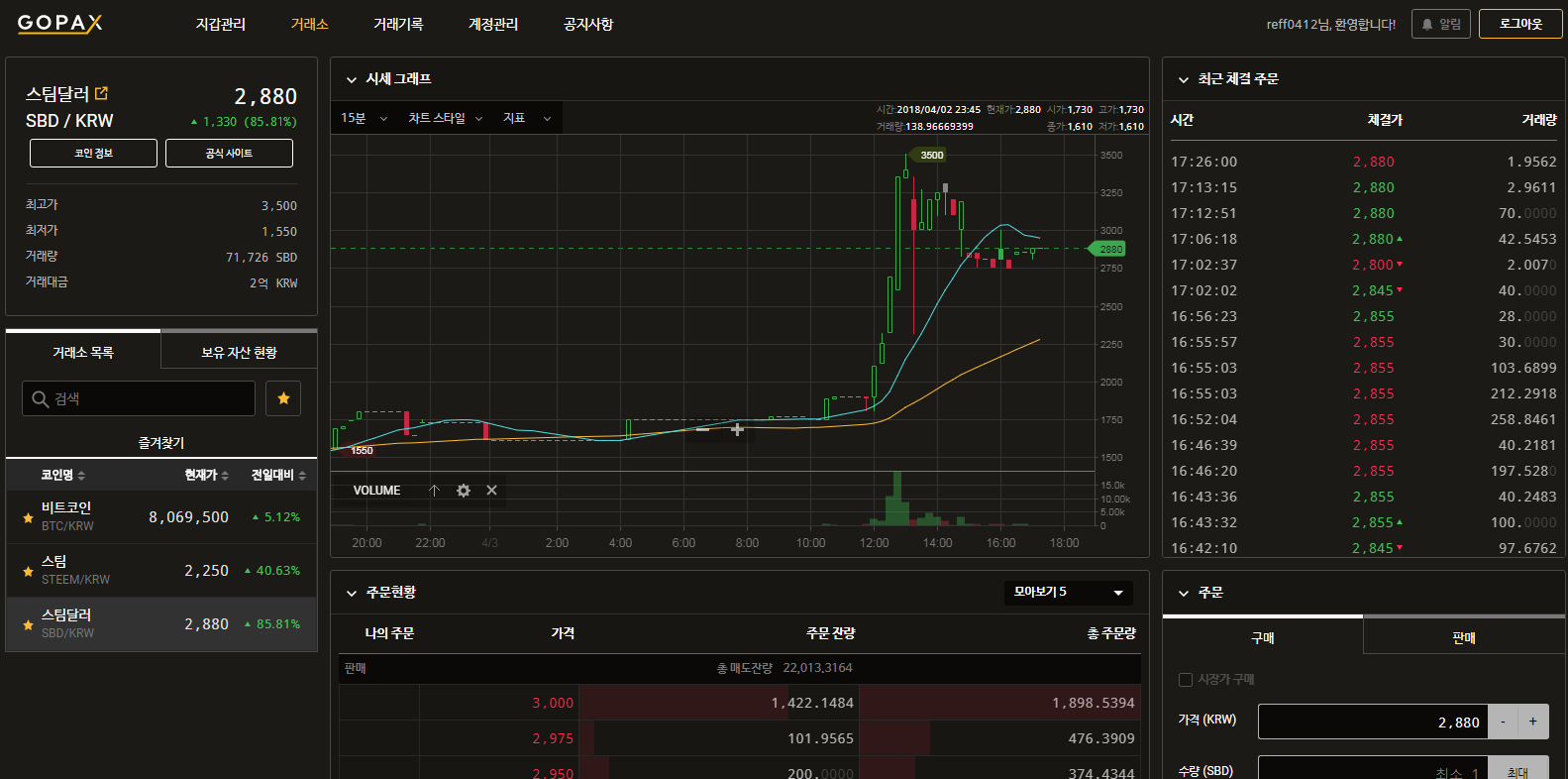Click the 16:43:32 recent trade row

[x=1364, y=522]
